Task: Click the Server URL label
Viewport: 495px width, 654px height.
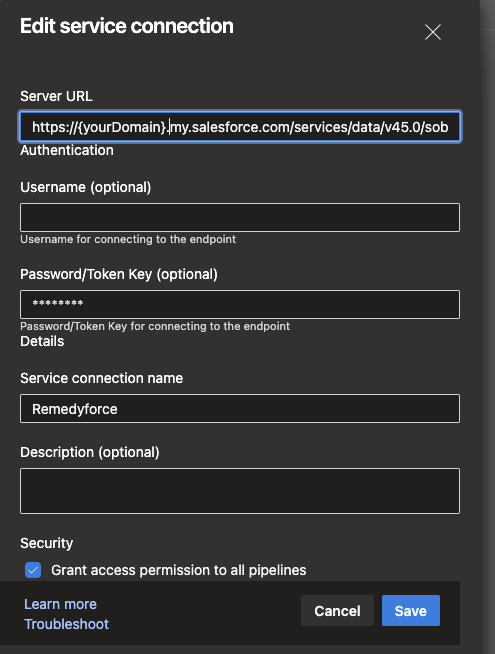Action: pos(56,96)
